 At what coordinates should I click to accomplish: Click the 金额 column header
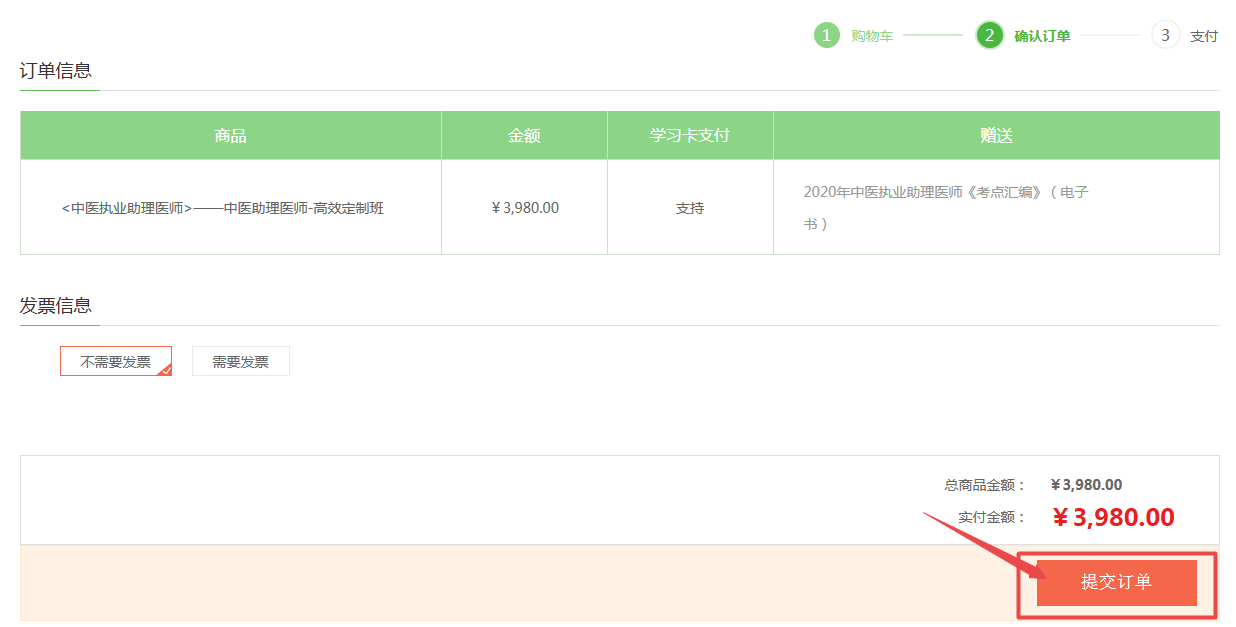pos(524,136)
